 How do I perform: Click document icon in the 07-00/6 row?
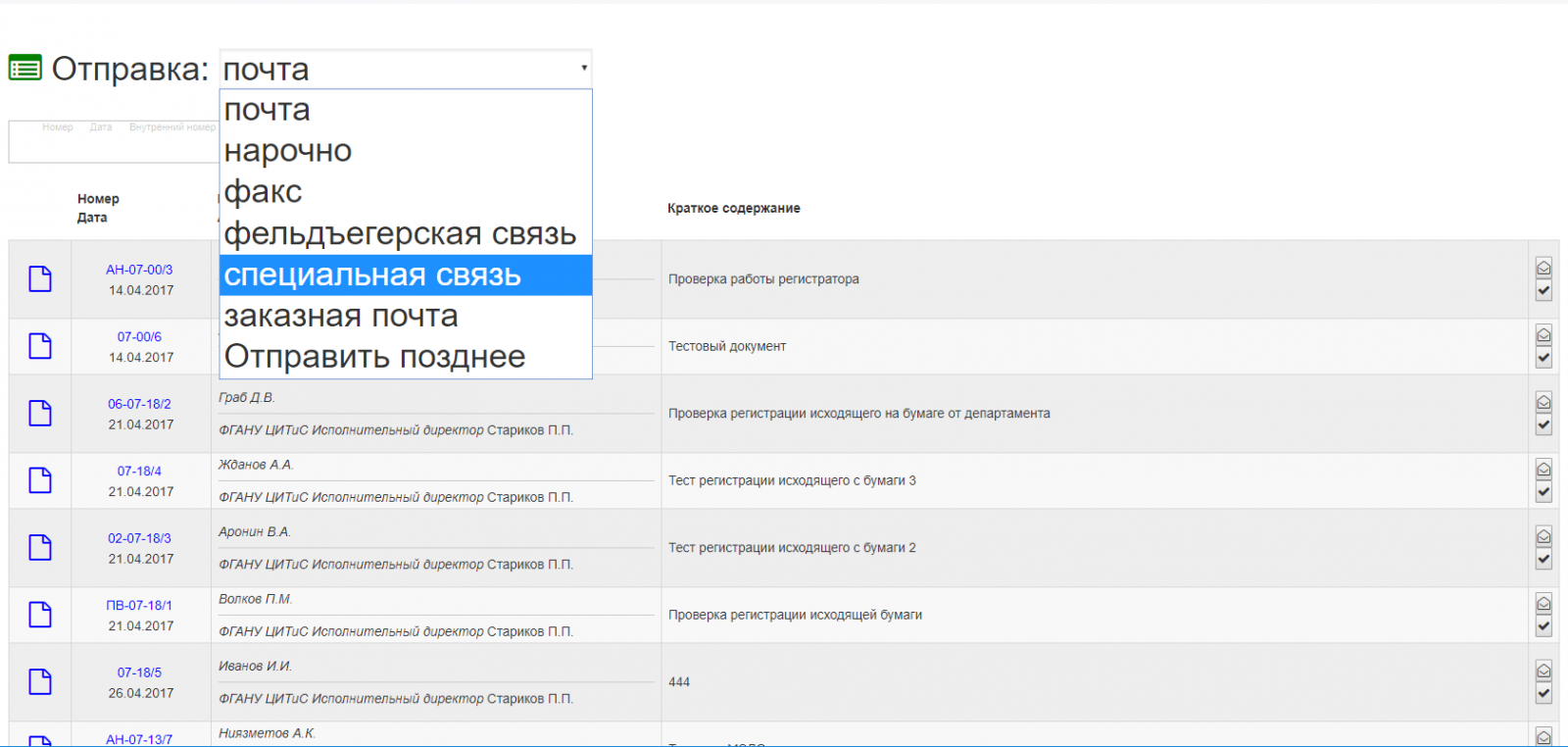40,346
